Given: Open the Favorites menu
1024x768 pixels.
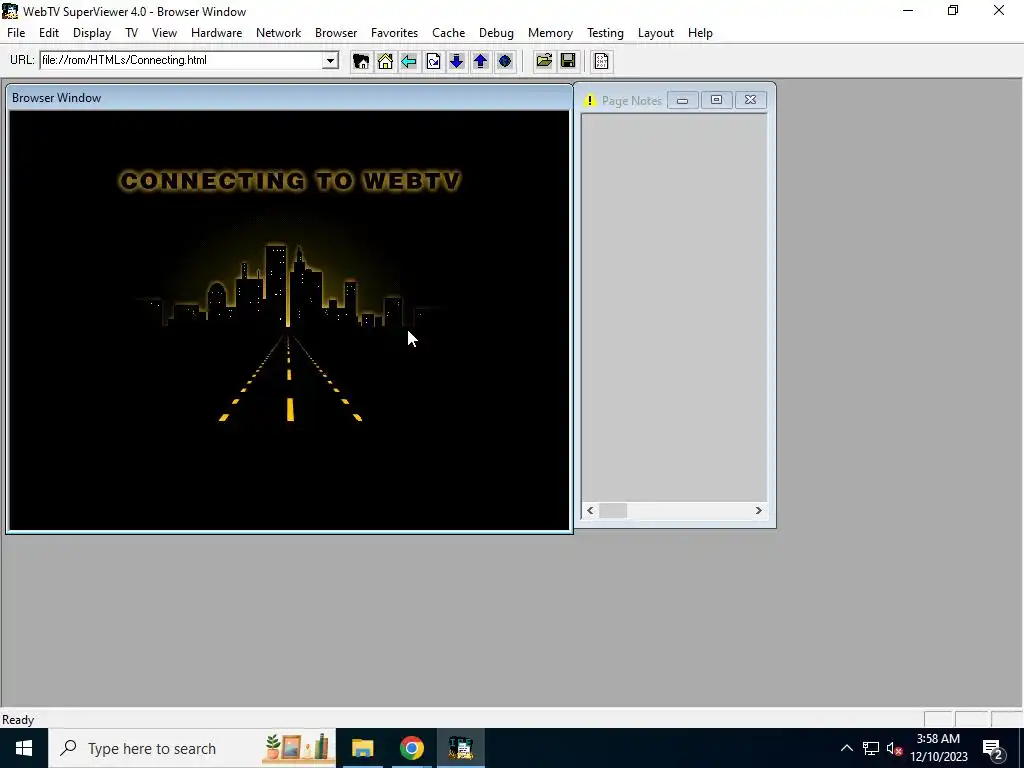Looking at the screenshot, I should 394,33.
